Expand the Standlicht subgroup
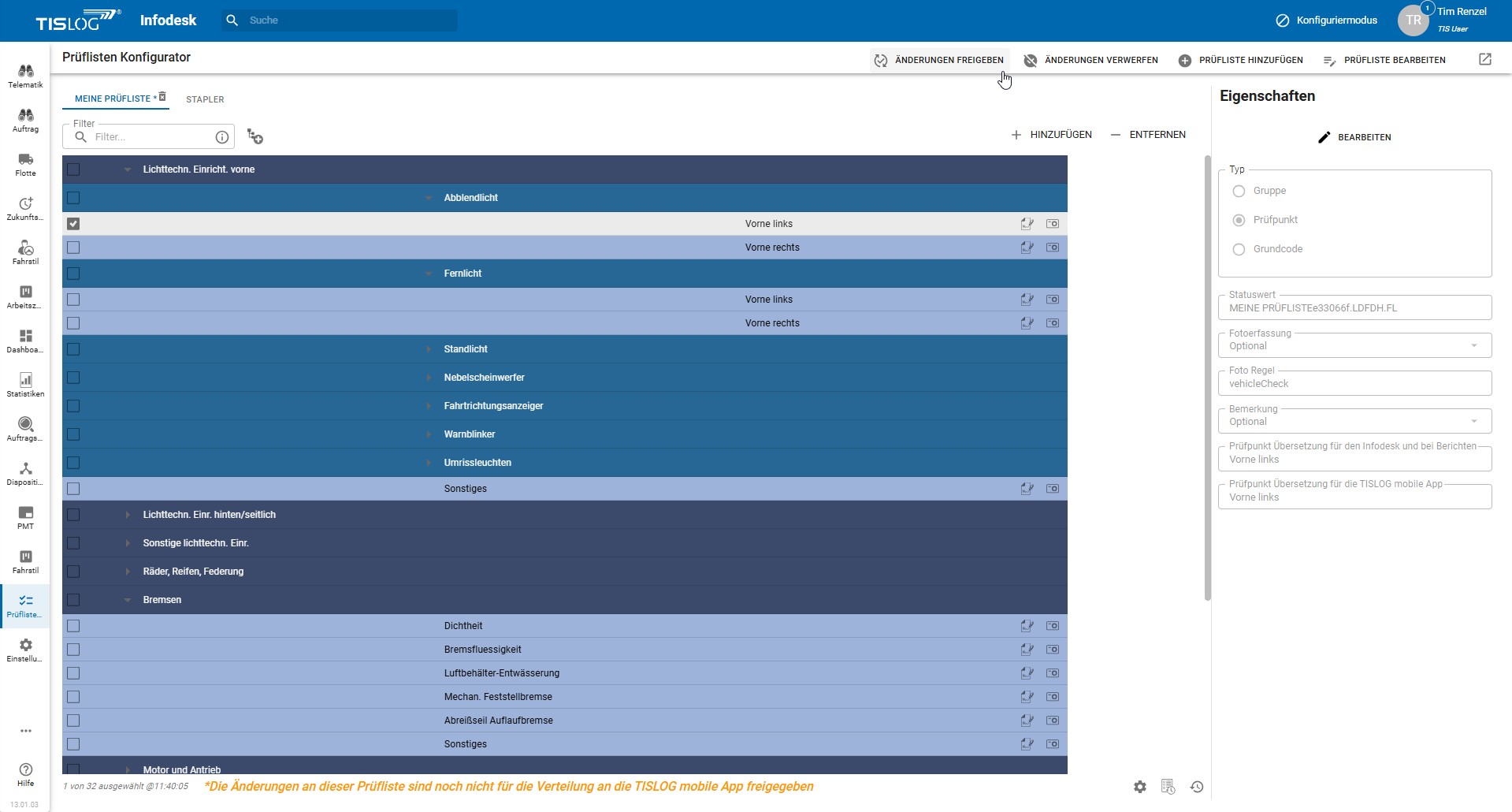Screen dimensions: 1512x812 pyautogui.click(x=429, y=349)
